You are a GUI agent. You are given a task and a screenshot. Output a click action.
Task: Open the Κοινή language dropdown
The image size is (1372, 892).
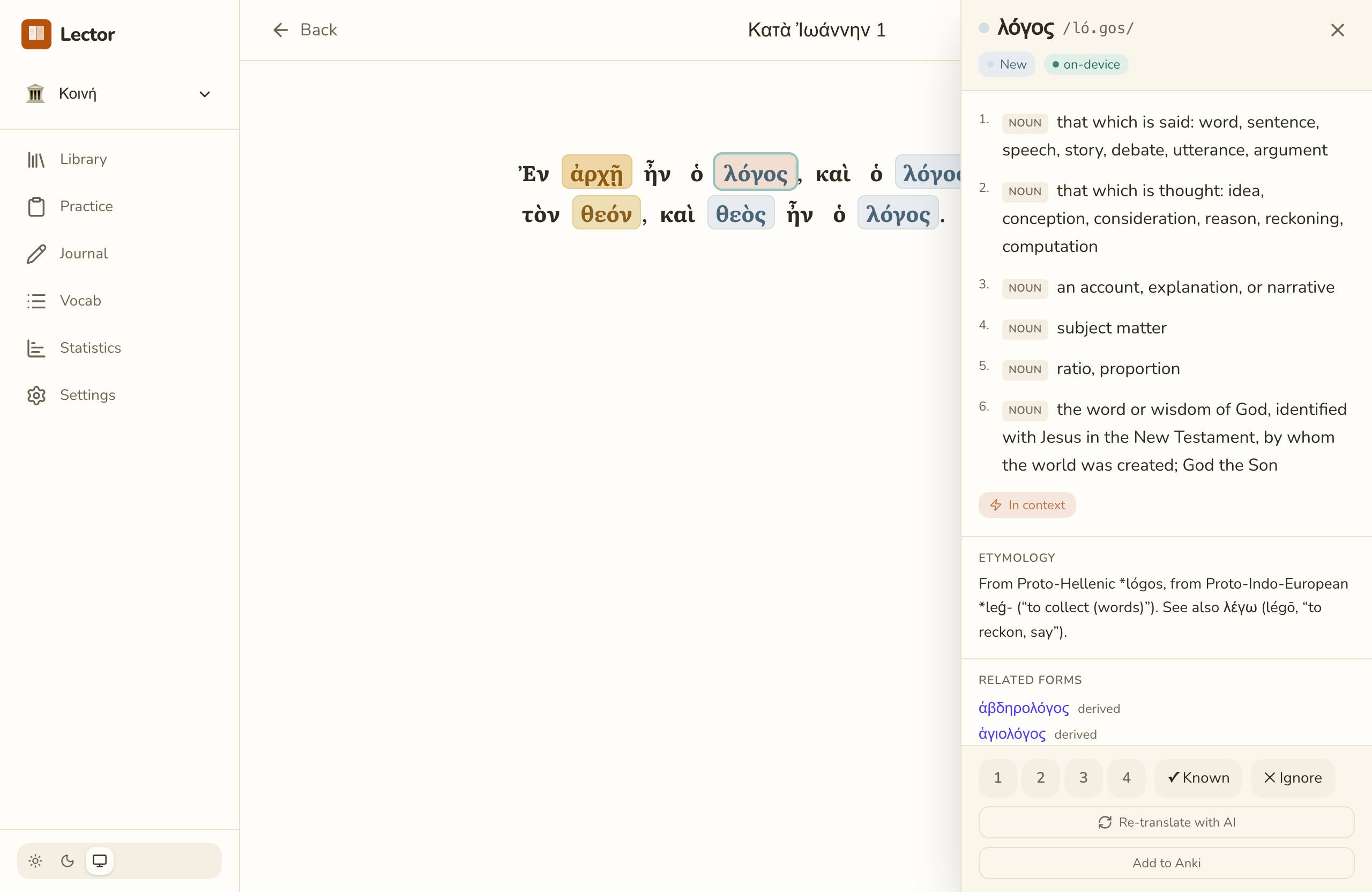(120, 93)
